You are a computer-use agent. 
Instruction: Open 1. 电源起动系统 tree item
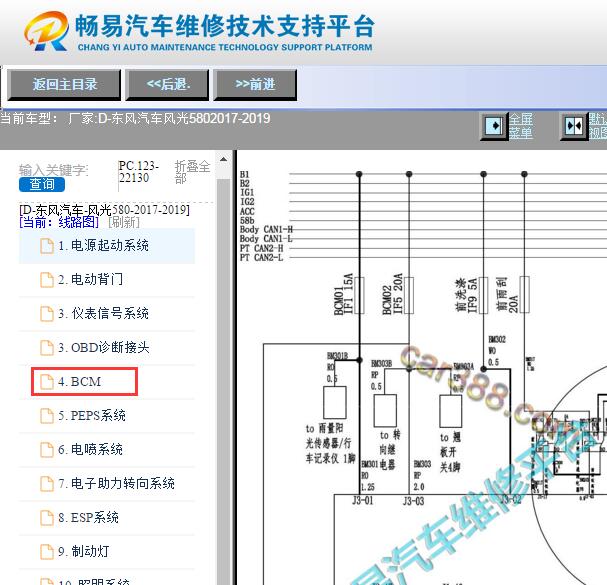[x=107, y=246]
